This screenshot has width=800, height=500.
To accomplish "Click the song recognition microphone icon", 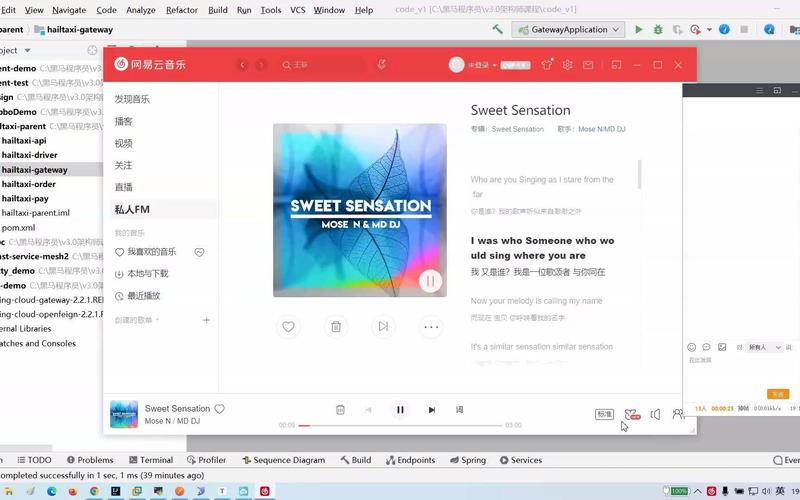I will pos(381,65).
